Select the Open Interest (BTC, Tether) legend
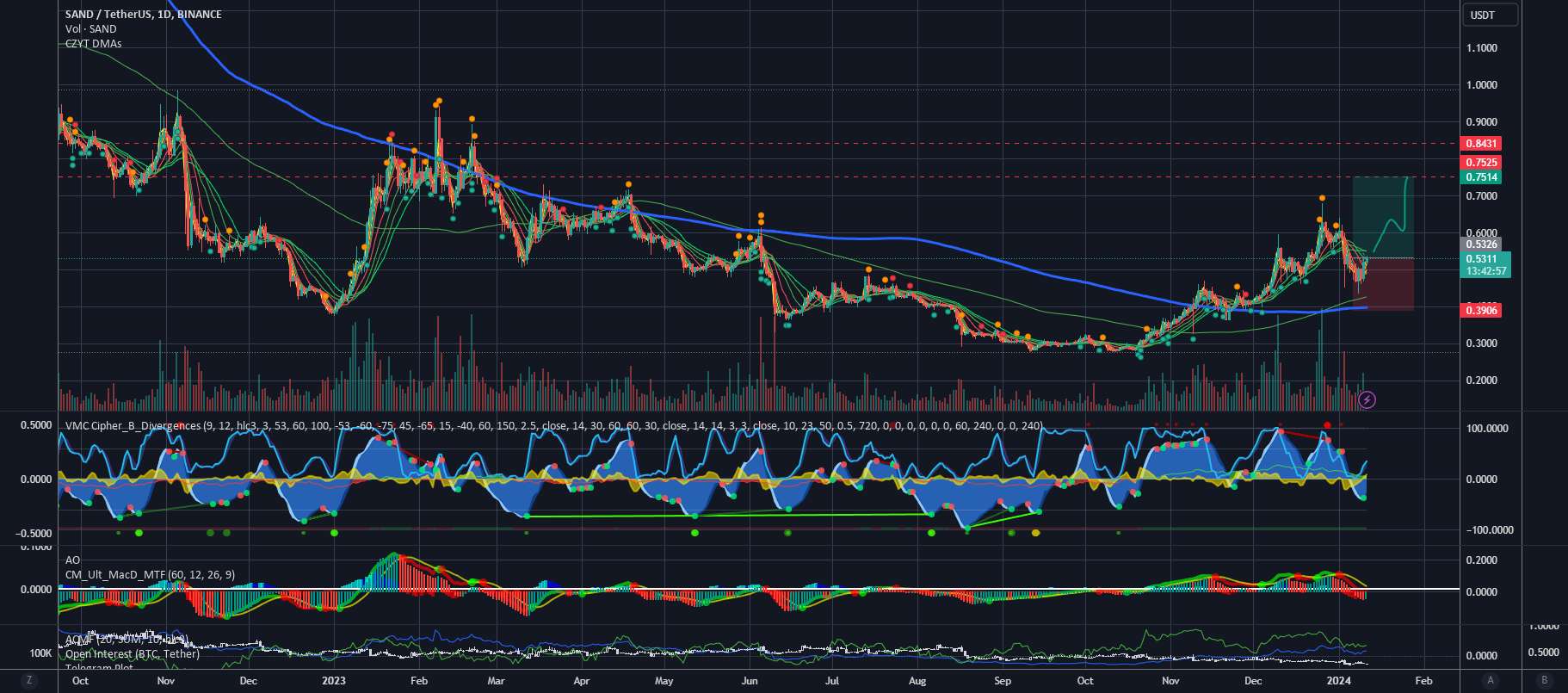Screen dimensions: 1568x693 (x=133, y=654)
